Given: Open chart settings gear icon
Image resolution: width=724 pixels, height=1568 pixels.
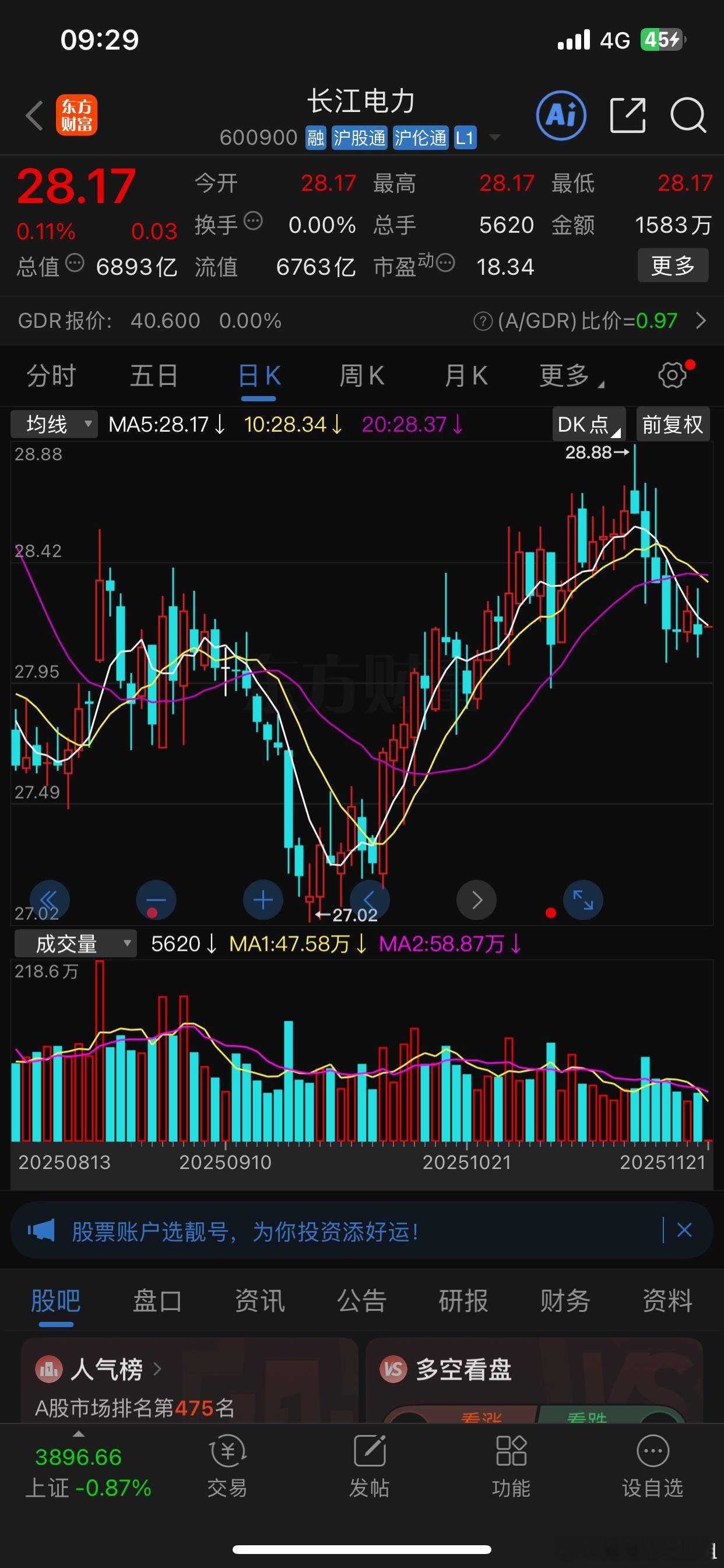Looking at the screenshot, I should [x=673, y=375].
